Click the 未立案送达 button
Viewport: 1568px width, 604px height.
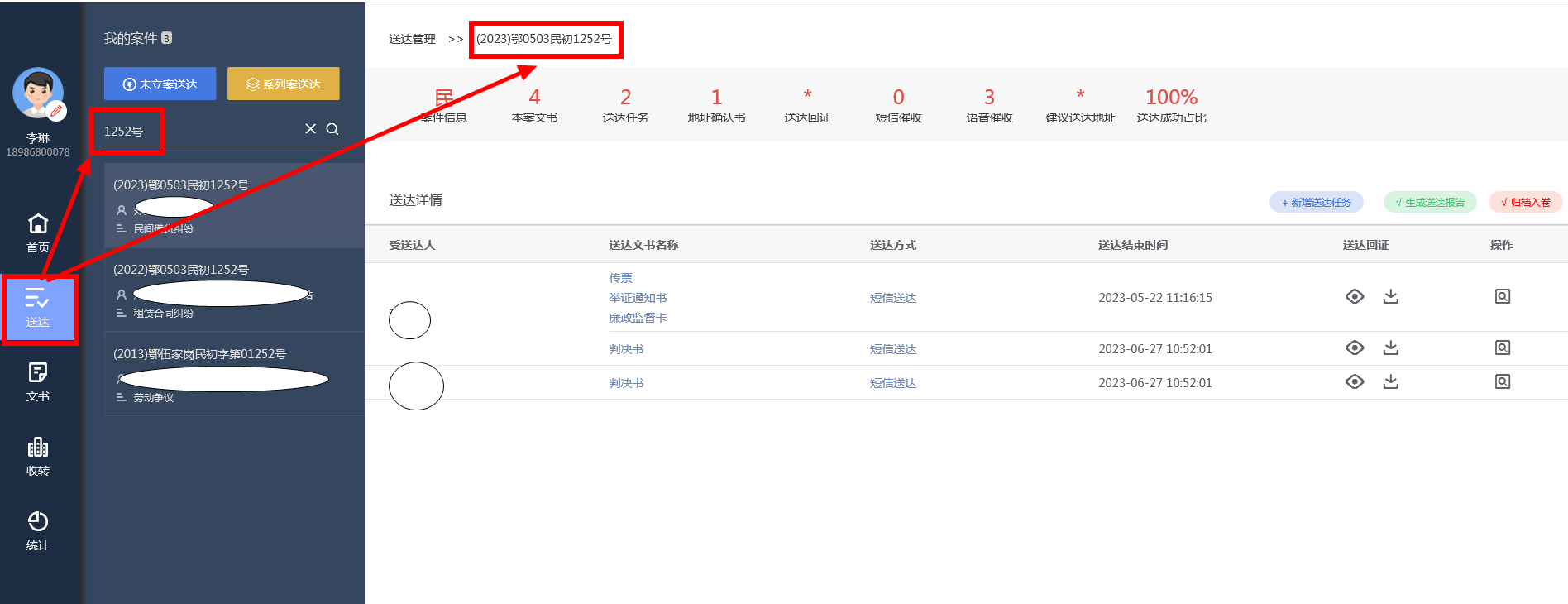160,84
